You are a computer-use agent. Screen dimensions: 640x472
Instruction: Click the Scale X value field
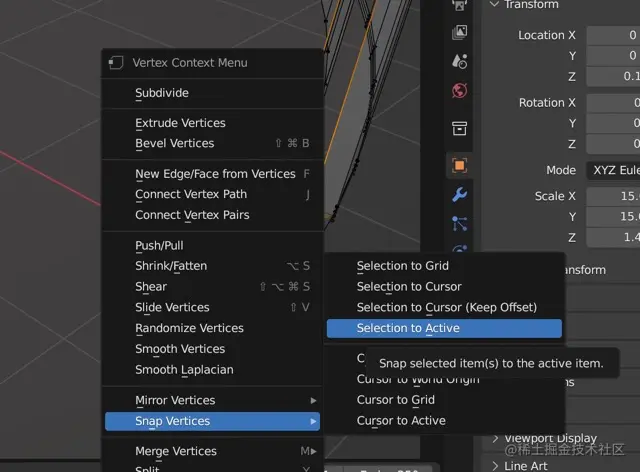click(x=612, y=196)
